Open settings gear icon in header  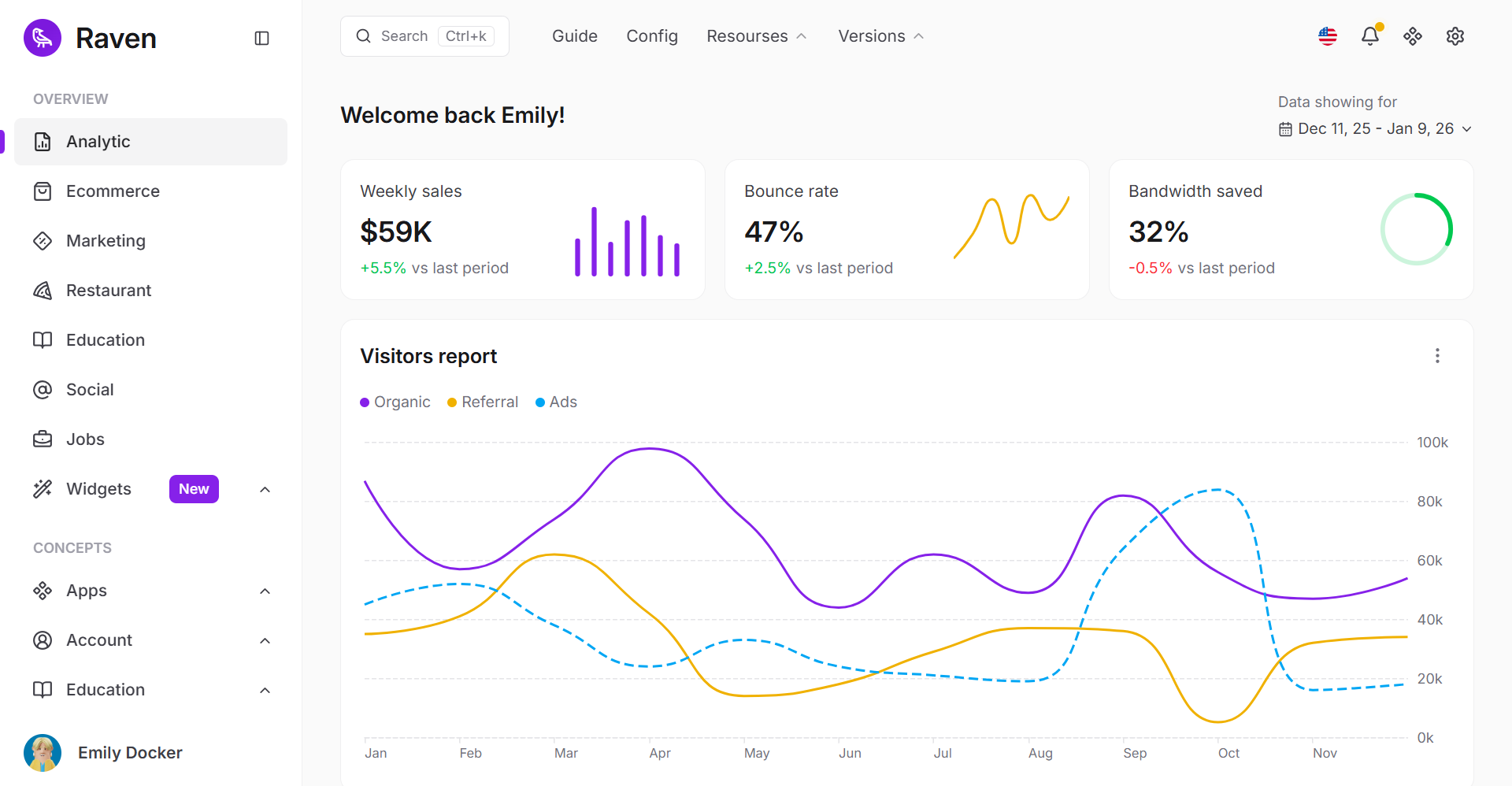pyautogui.click(x=1455, y=36)
